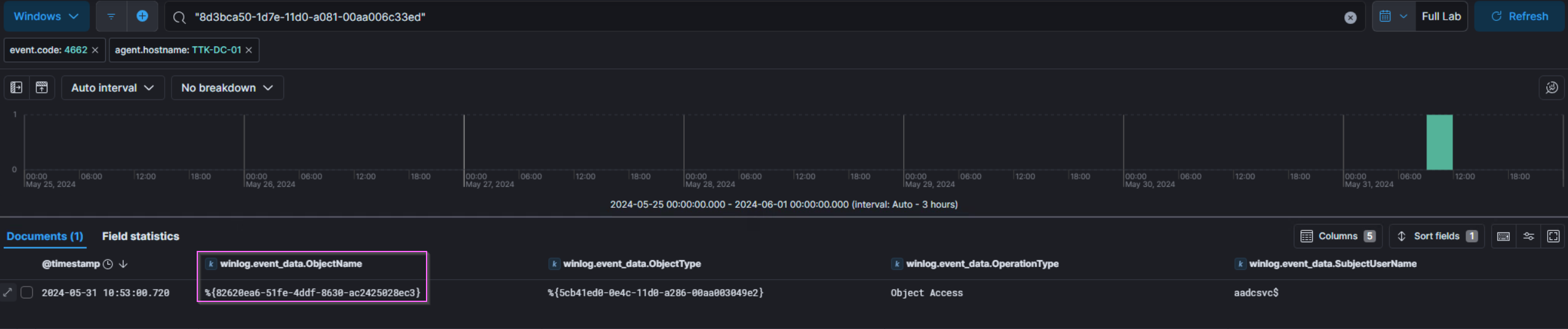This screenshot has height=329, width=1568.
Task: Open the chart inspect icon at right
Action: pos(1551,88)
